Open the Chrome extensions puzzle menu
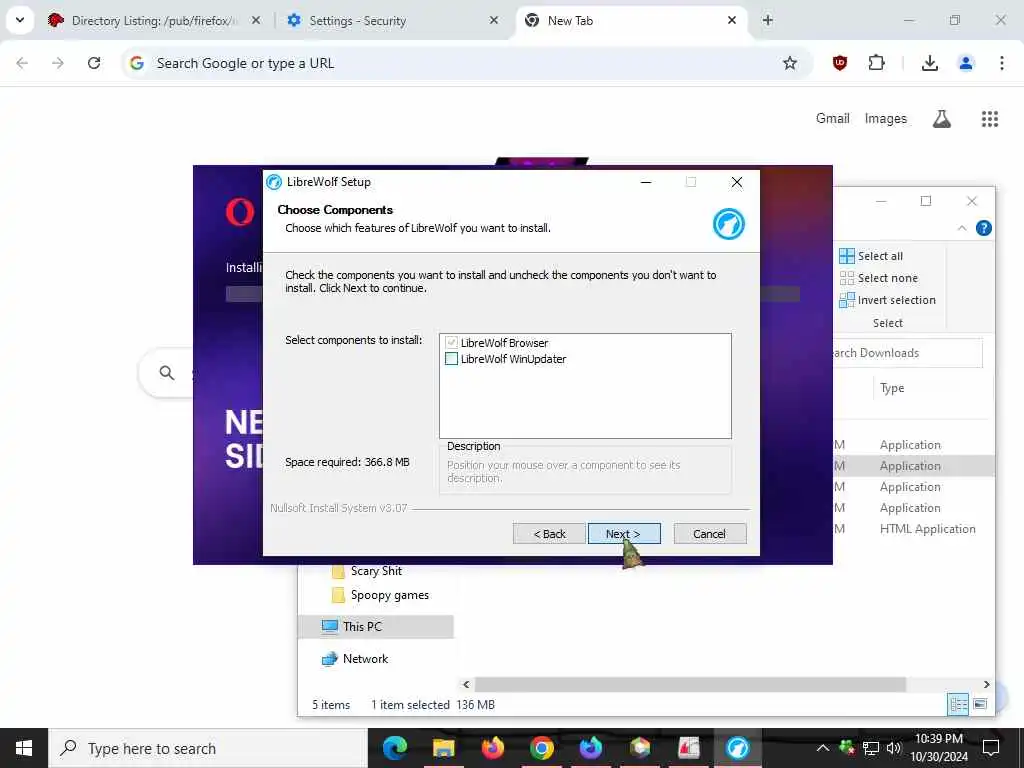Image resolution: width=1024 pixels, height=768 pixels. (x=876, y=63)
